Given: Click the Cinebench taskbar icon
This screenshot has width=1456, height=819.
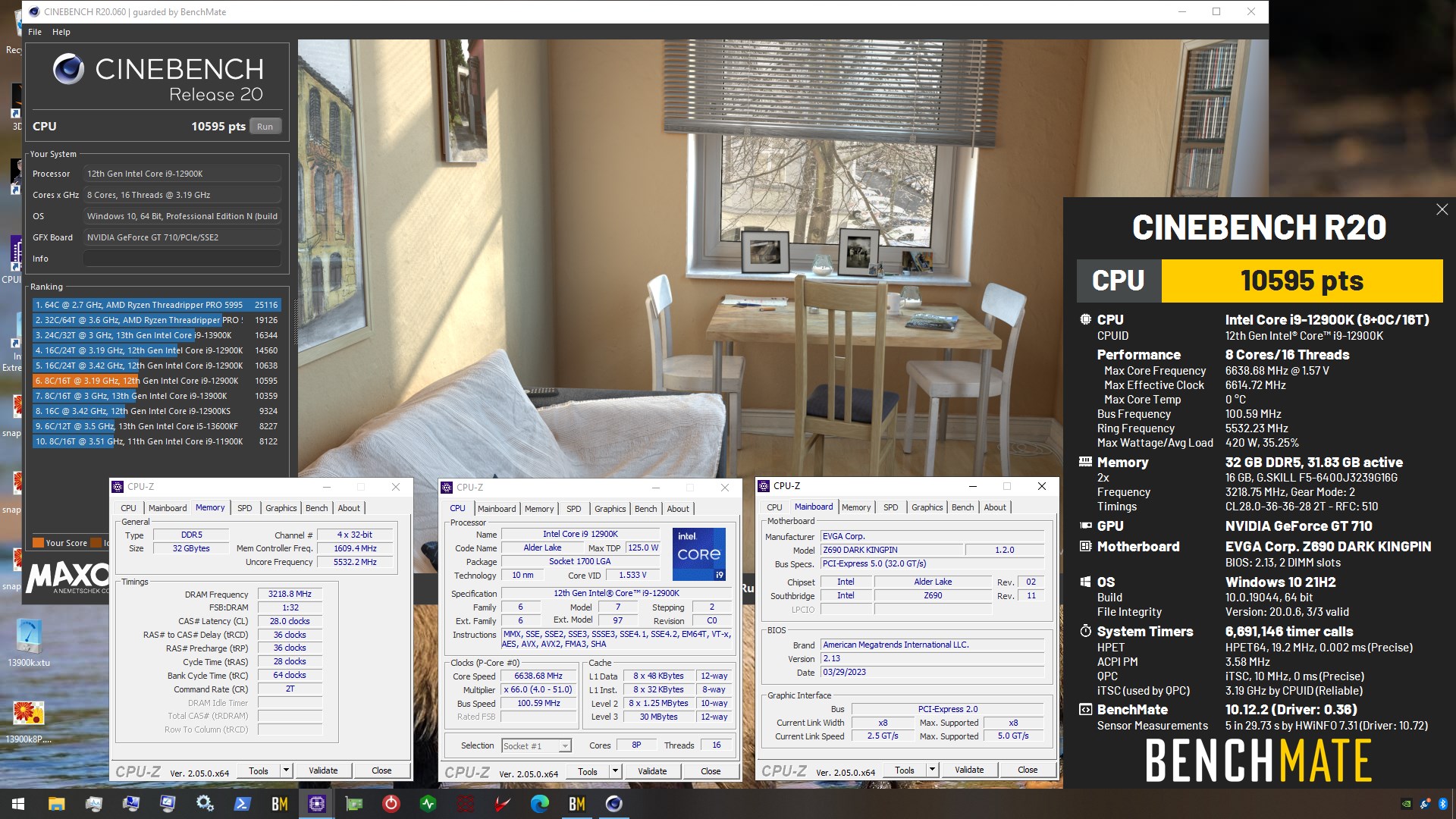Looking at the screenshot, I should coord(613,804).
